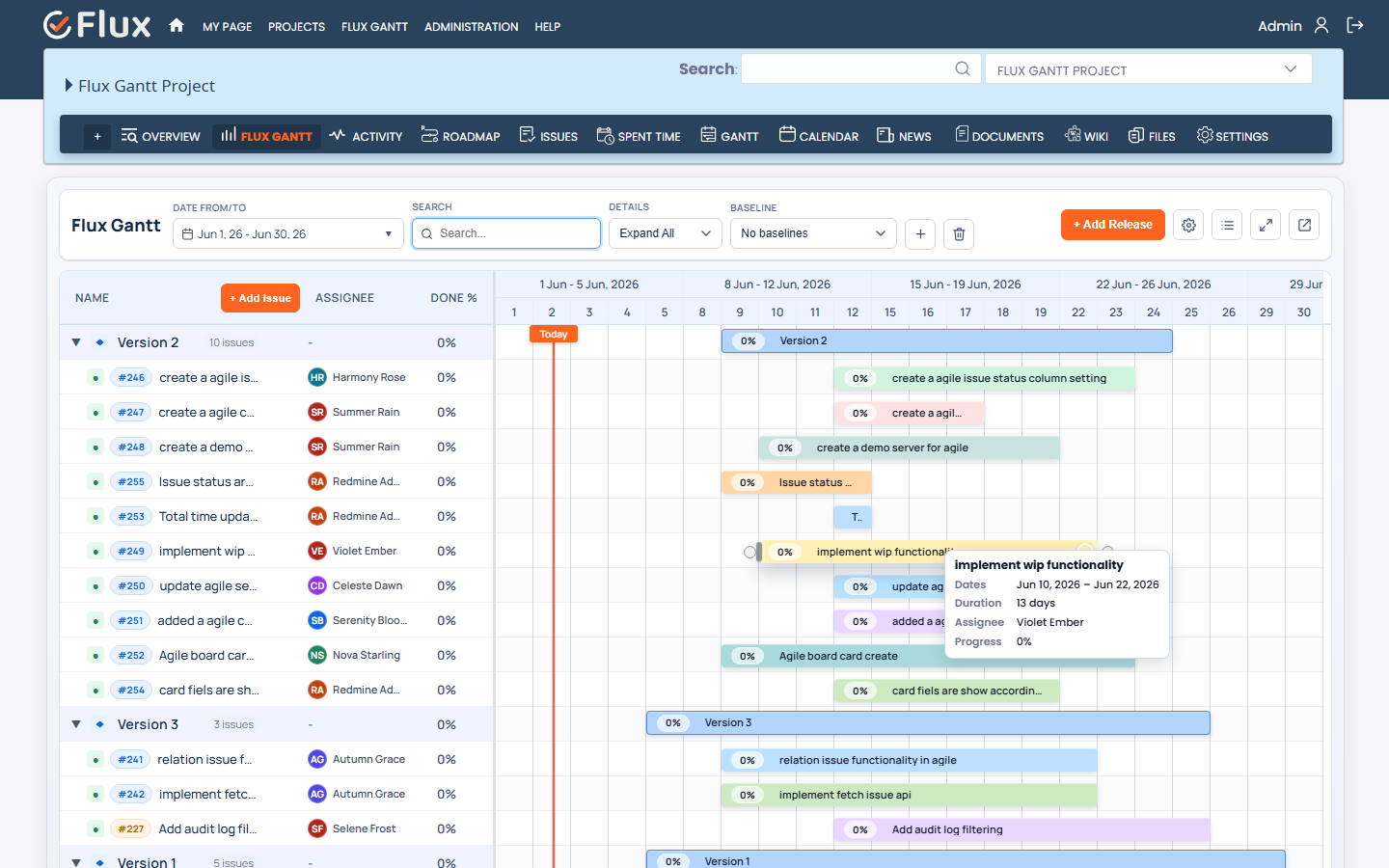Open the No baselines dropdown
1389x868 pixels.
[x=813, y=233]
